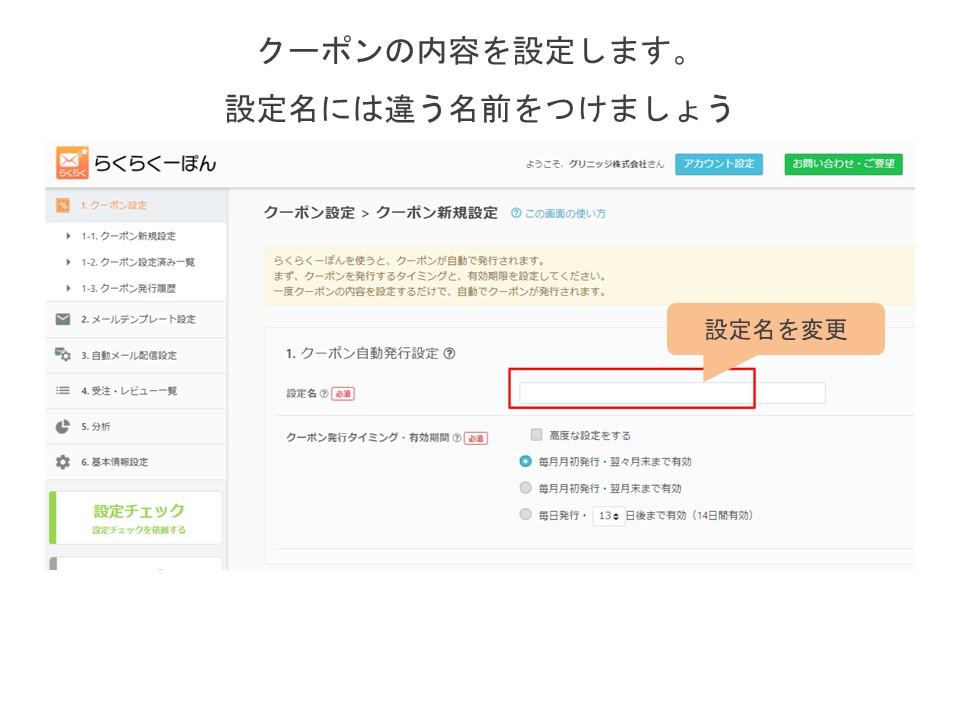This screenshot has width=960, height=720.
Task: Select 毎月月初発行・翌々月末まで有効 radio option
Action: (x=526, y=462)
